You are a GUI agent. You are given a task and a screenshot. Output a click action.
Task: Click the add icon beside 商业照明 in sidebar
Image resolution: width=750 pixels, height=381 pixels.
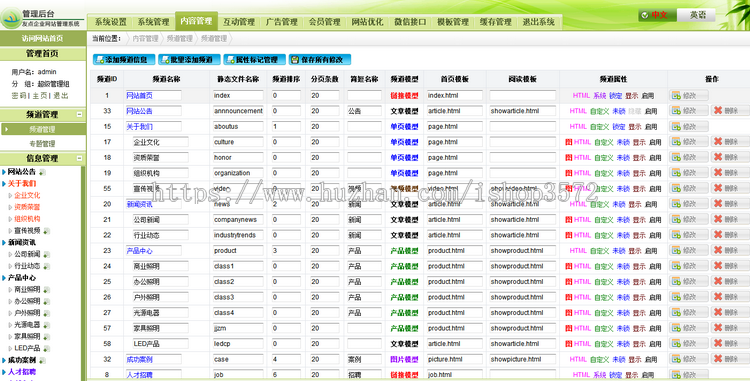point(46,290)
